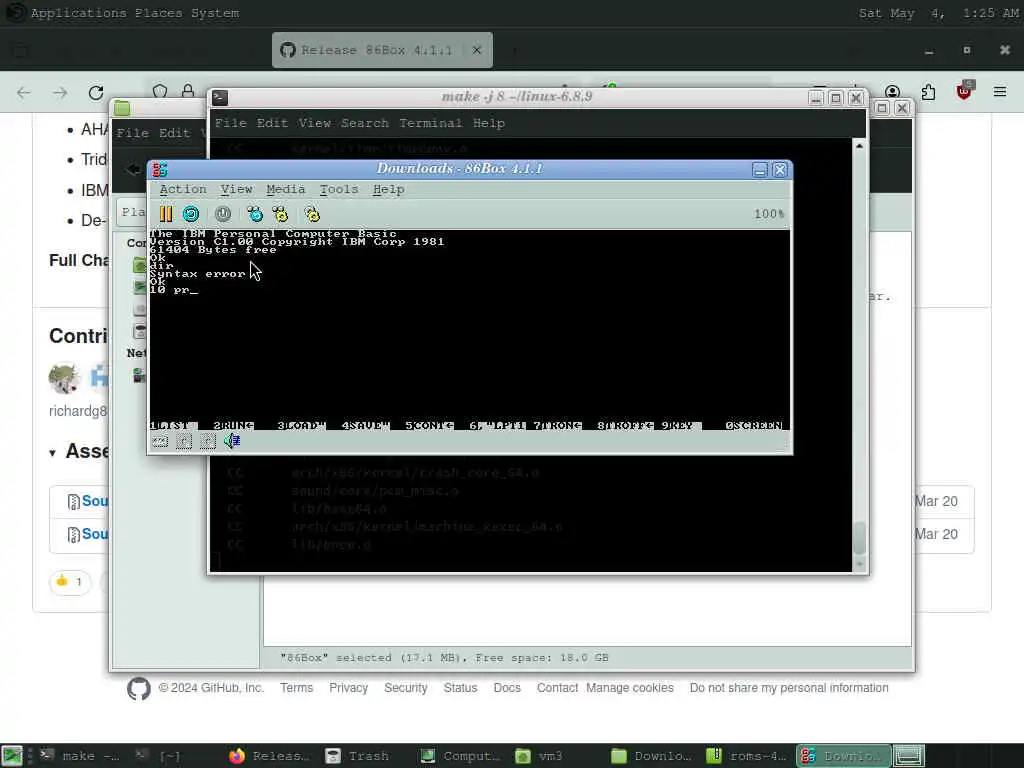The width and height of the screenshot is (1024, 768).
Task: Pause the 86Box emulation
Action: click(x=166, y=214)
